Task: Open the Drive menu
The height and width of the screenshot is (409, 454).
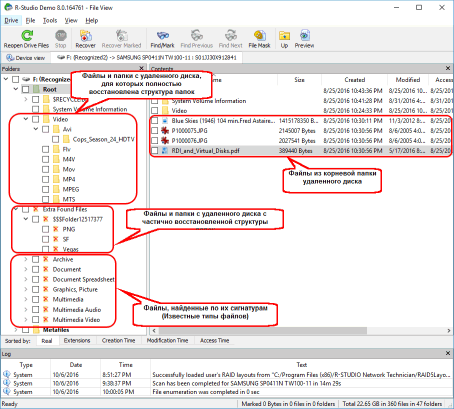Action: (x=11, y=21)
